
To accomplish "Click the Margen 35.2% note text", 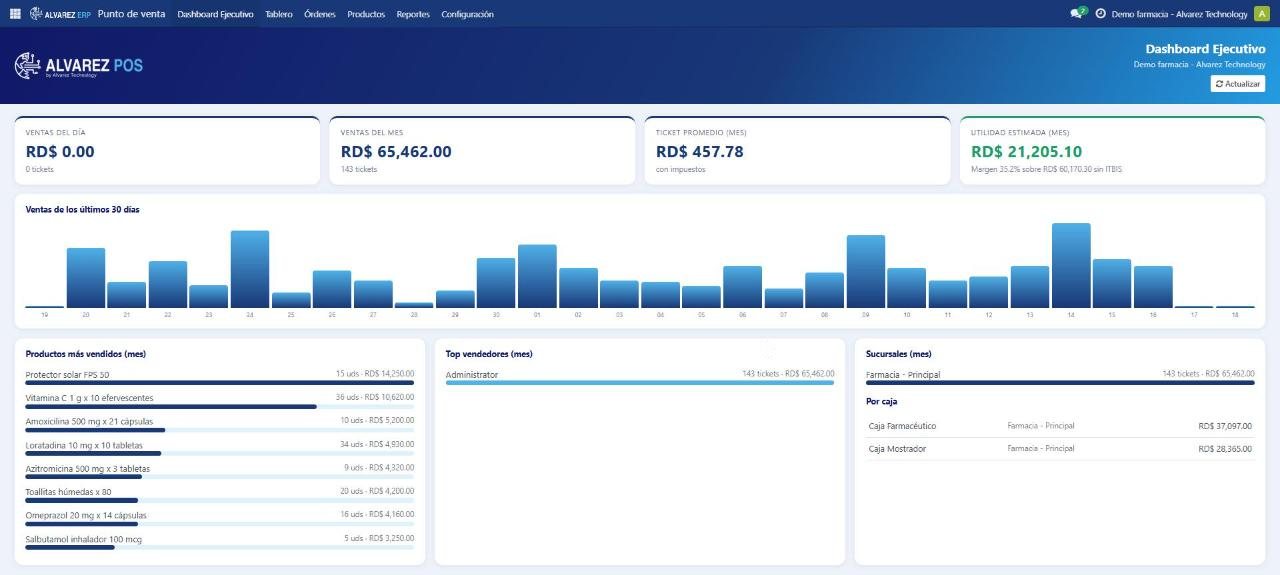I will (x=1046, y=170).
